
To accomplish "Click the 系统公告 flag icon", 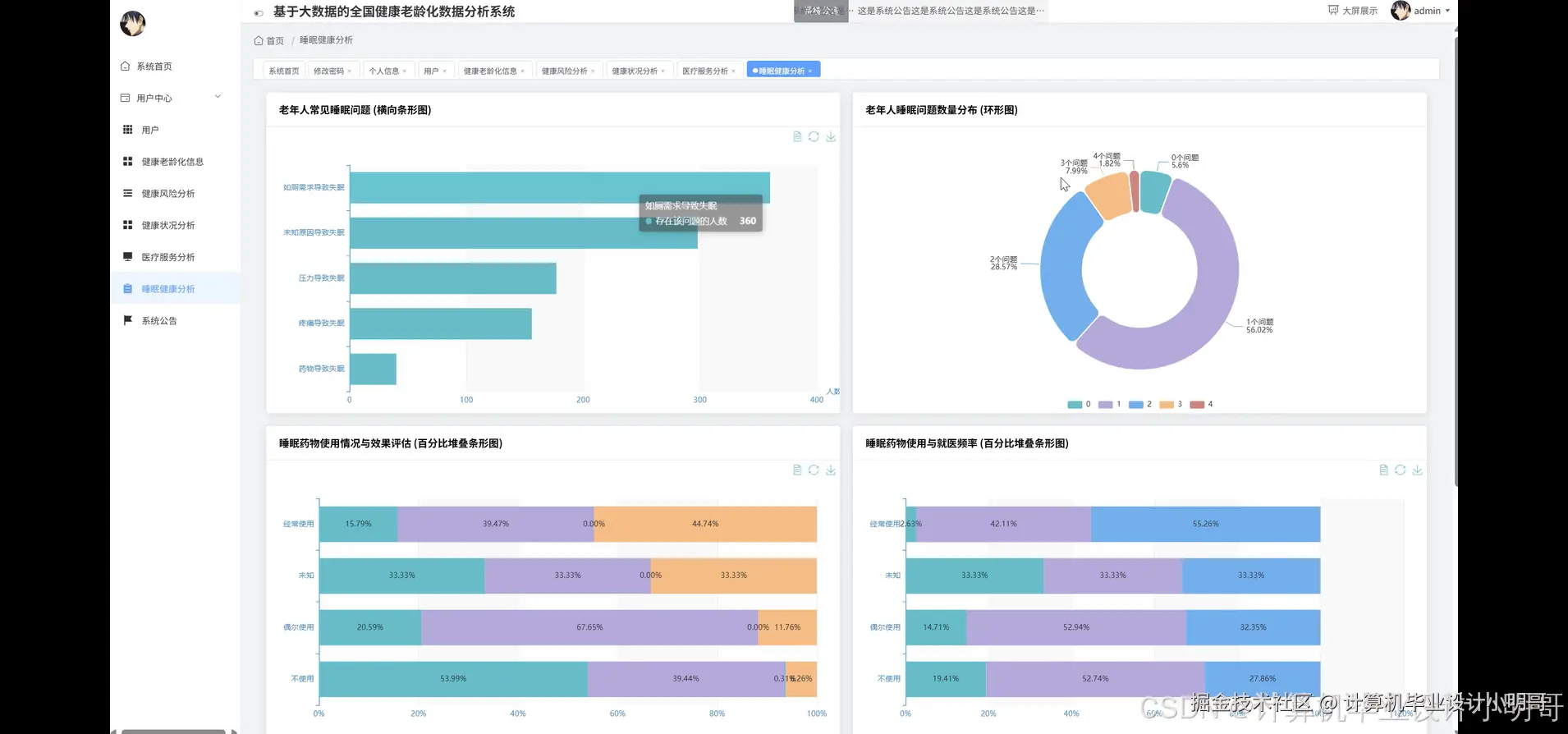I will click(x=127, y=320).
